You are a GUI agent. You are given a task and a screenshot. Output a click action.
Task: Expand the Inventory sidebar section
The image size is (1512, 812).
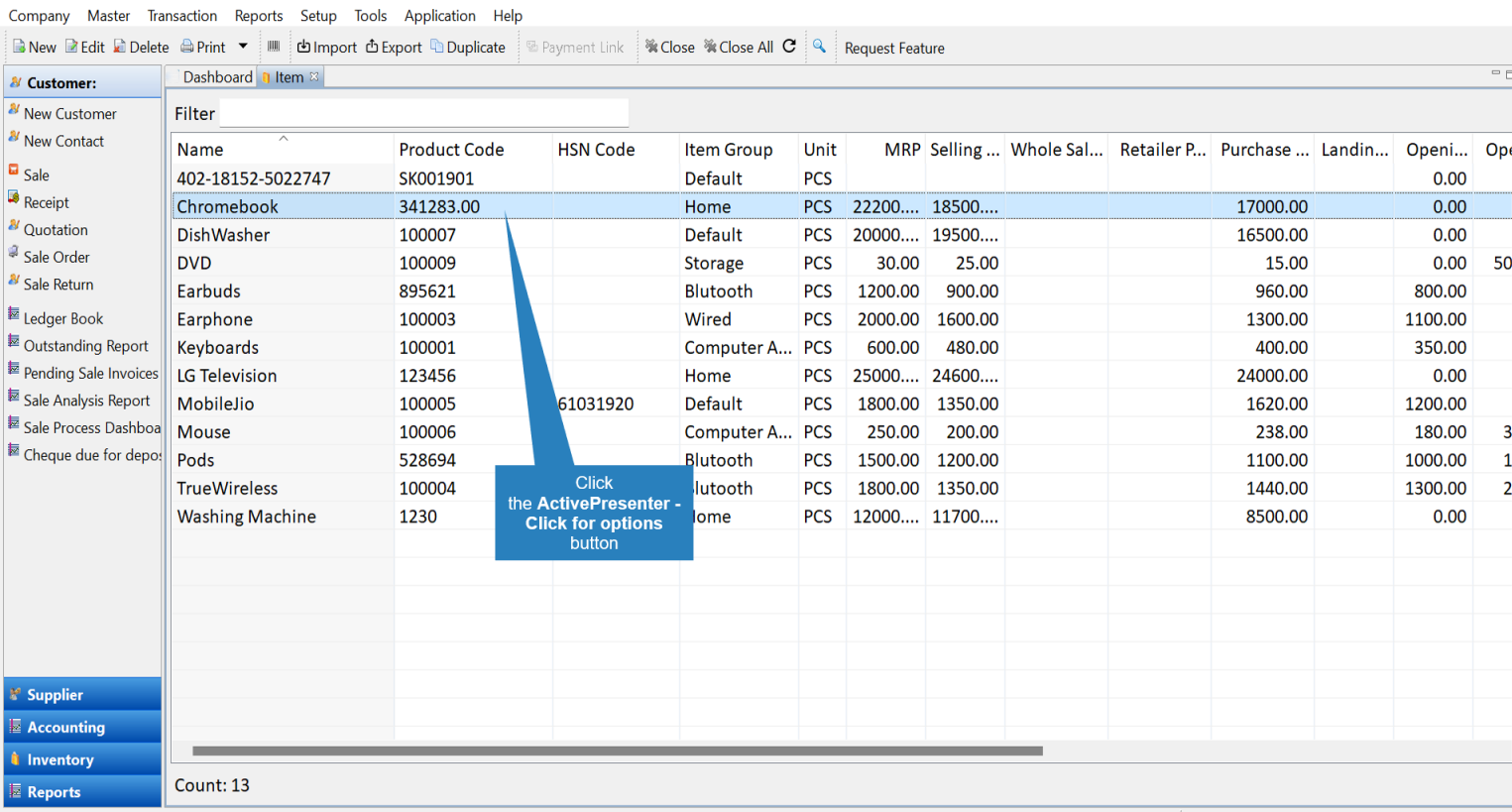pos(82,759)
